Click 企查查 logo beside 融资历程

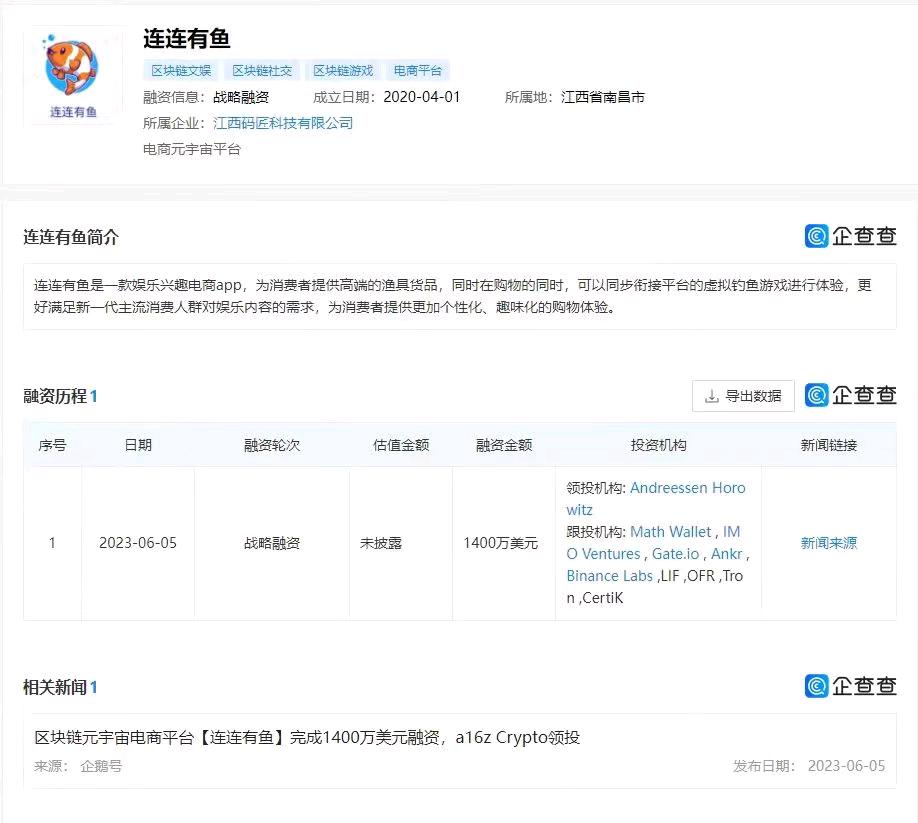(851, 395)
